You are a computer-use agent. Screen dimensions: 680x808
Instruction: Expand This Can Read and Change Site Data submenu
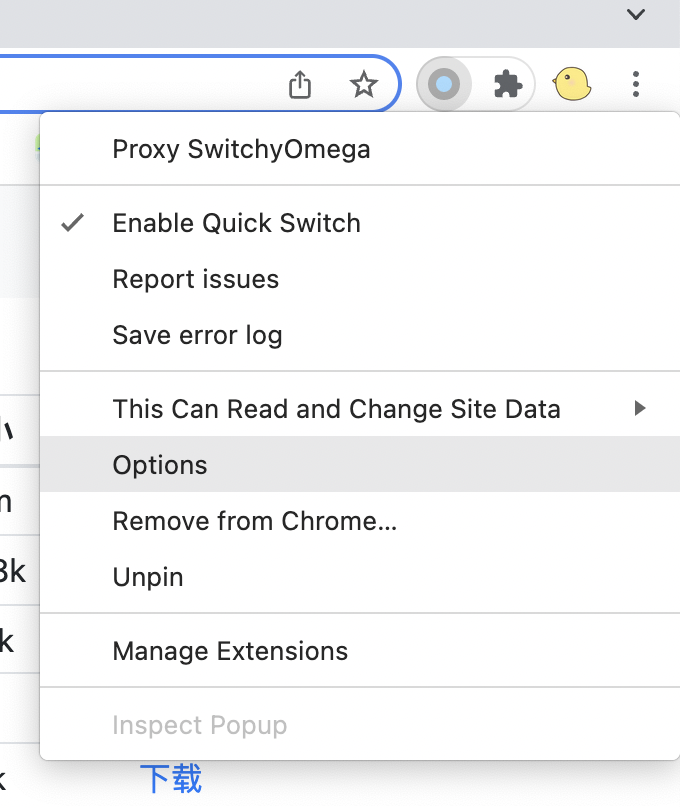point(360,409)
